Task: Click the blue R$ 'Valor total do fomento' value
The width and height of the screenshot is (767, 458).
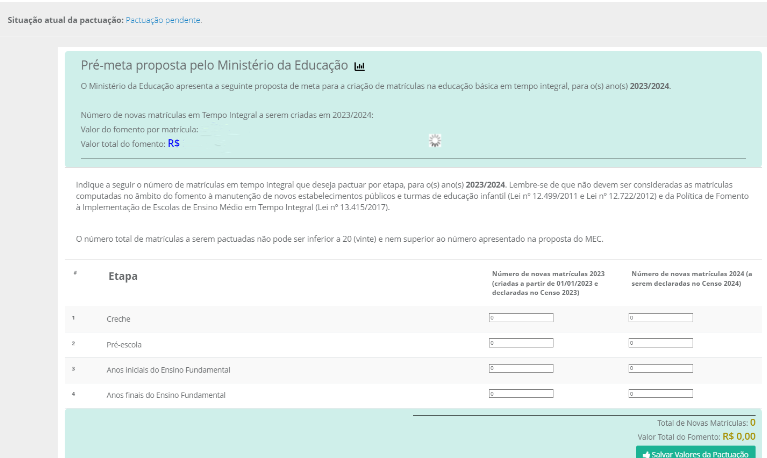Action: point(174,144)
